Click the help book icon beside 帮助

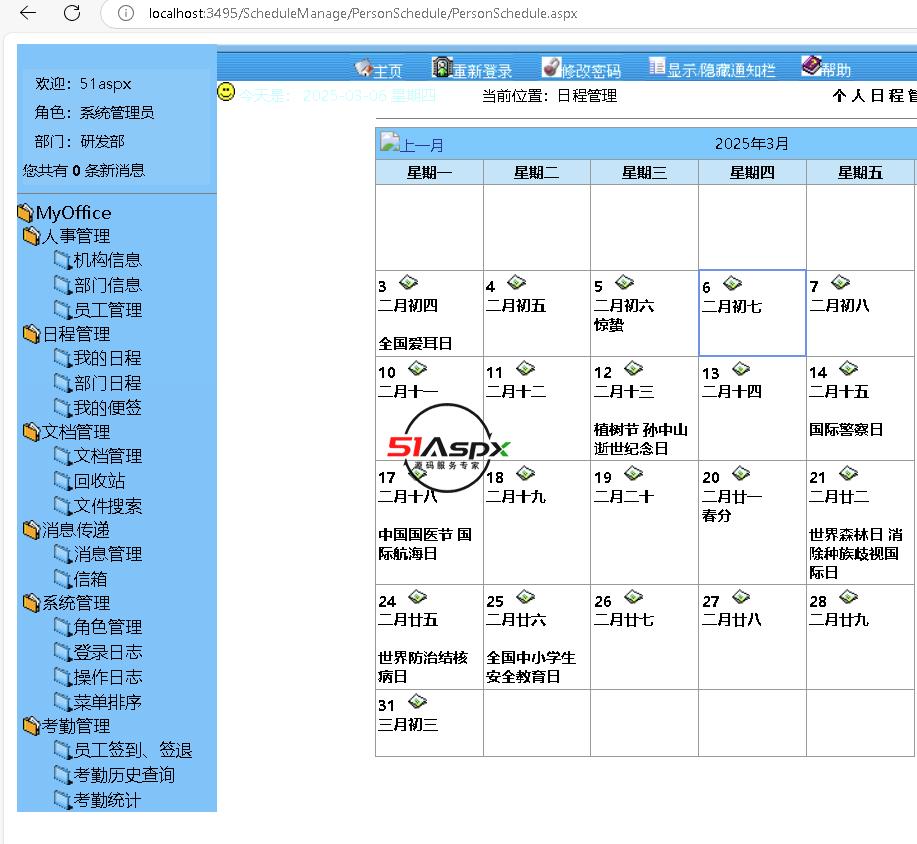(810, 66)
